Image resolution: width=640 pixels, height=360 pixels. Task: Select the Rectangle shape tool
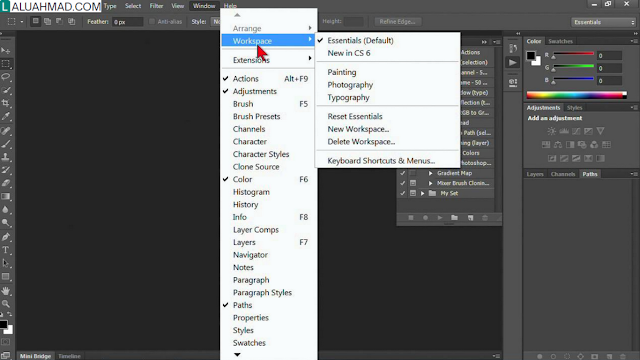(x=6, y=277)
